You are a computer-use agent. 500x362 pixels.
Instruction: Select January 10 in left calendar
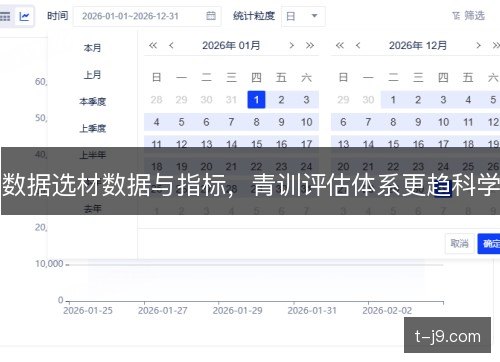(306, 122)
